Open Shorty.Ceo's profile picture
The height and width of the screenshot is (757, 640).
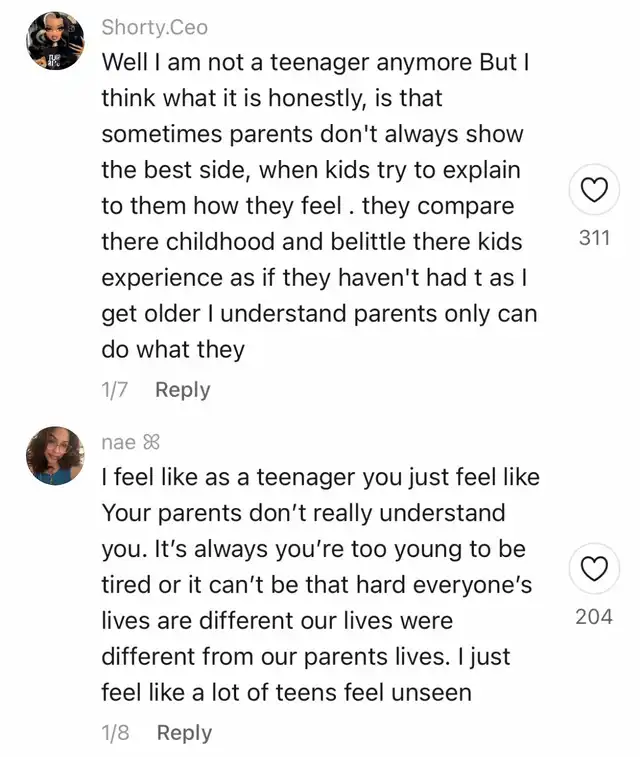point(55,41)
